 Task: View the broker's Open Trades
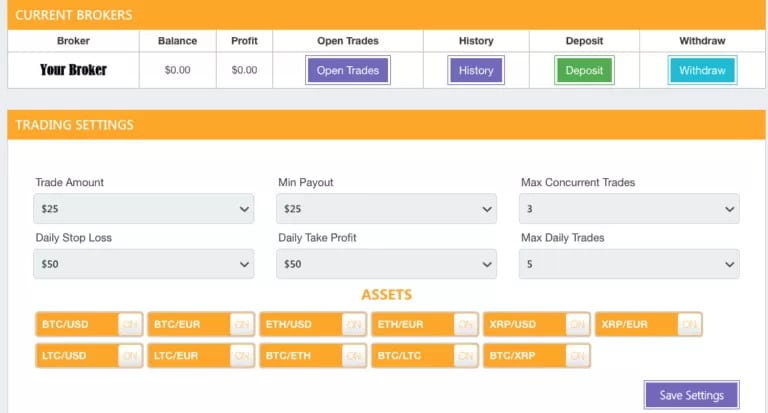pyautogui.click(x=348, y=71)
